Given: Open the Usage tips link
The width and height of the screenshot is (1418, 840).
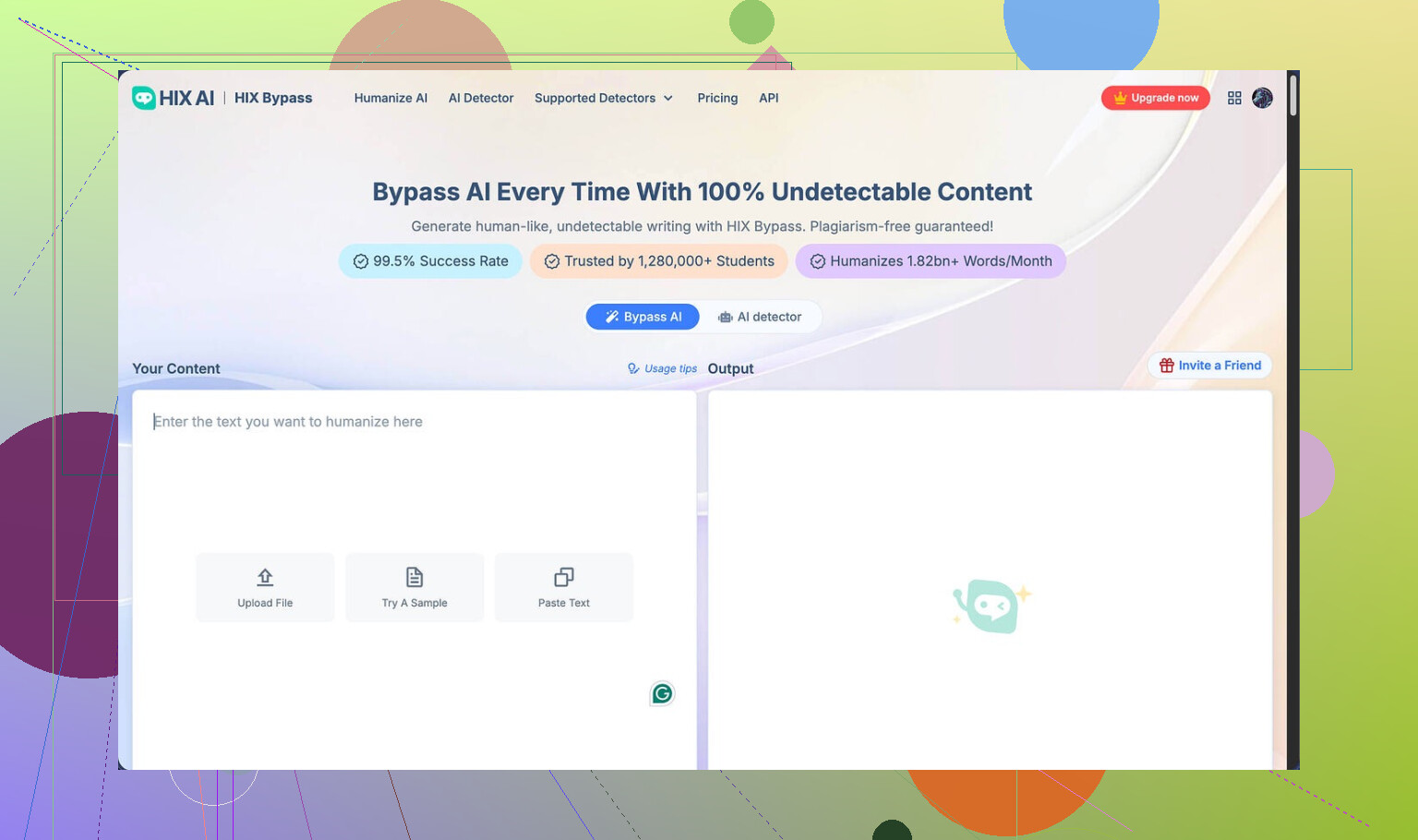Looking at the screenshot, I should 662,368.
